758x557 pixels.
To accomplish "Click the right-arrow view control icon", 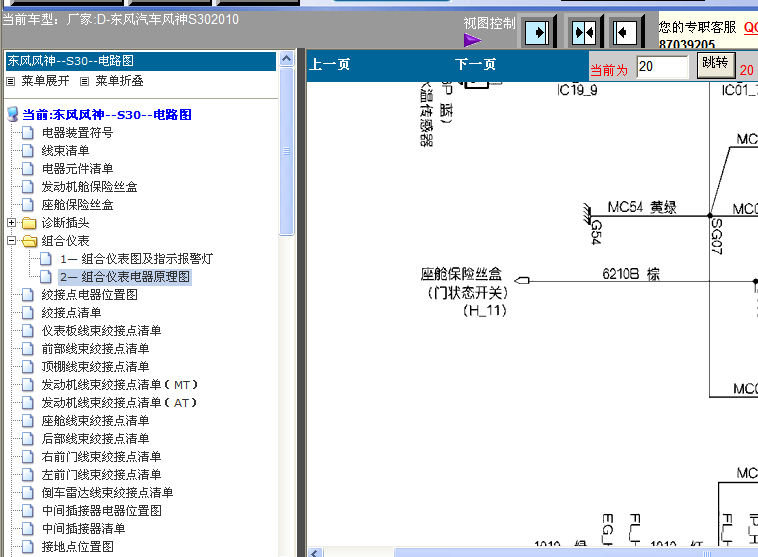I will 537,33.
